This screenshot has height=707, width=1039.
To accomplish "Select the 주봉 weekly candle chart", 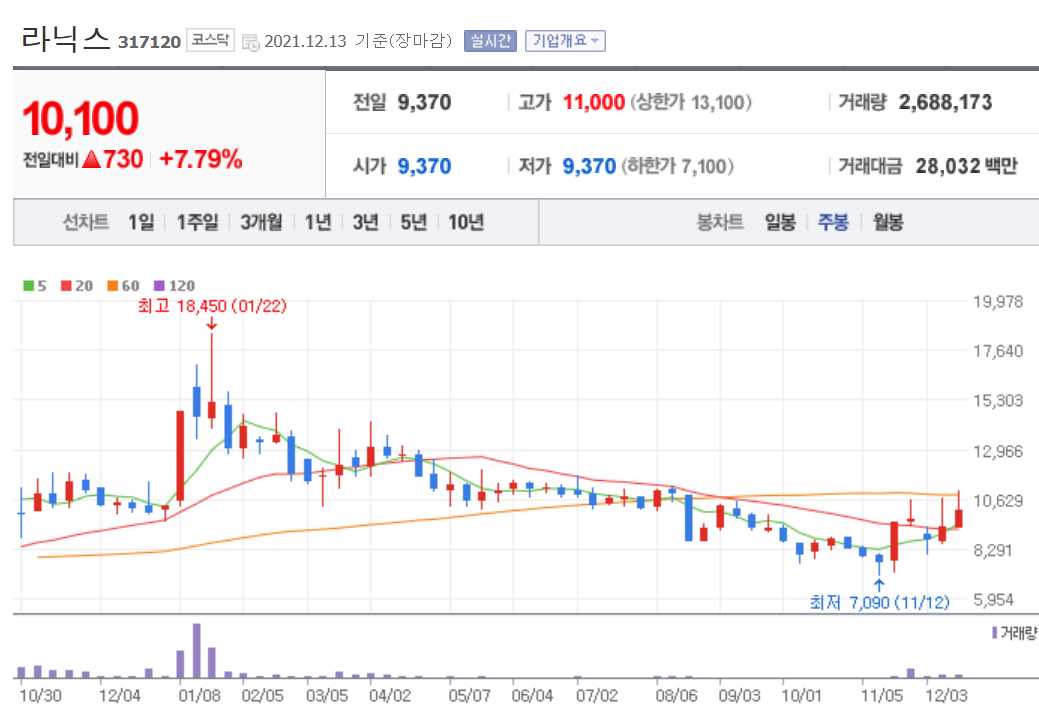I will pyautogui.click(x=833, y=222).
